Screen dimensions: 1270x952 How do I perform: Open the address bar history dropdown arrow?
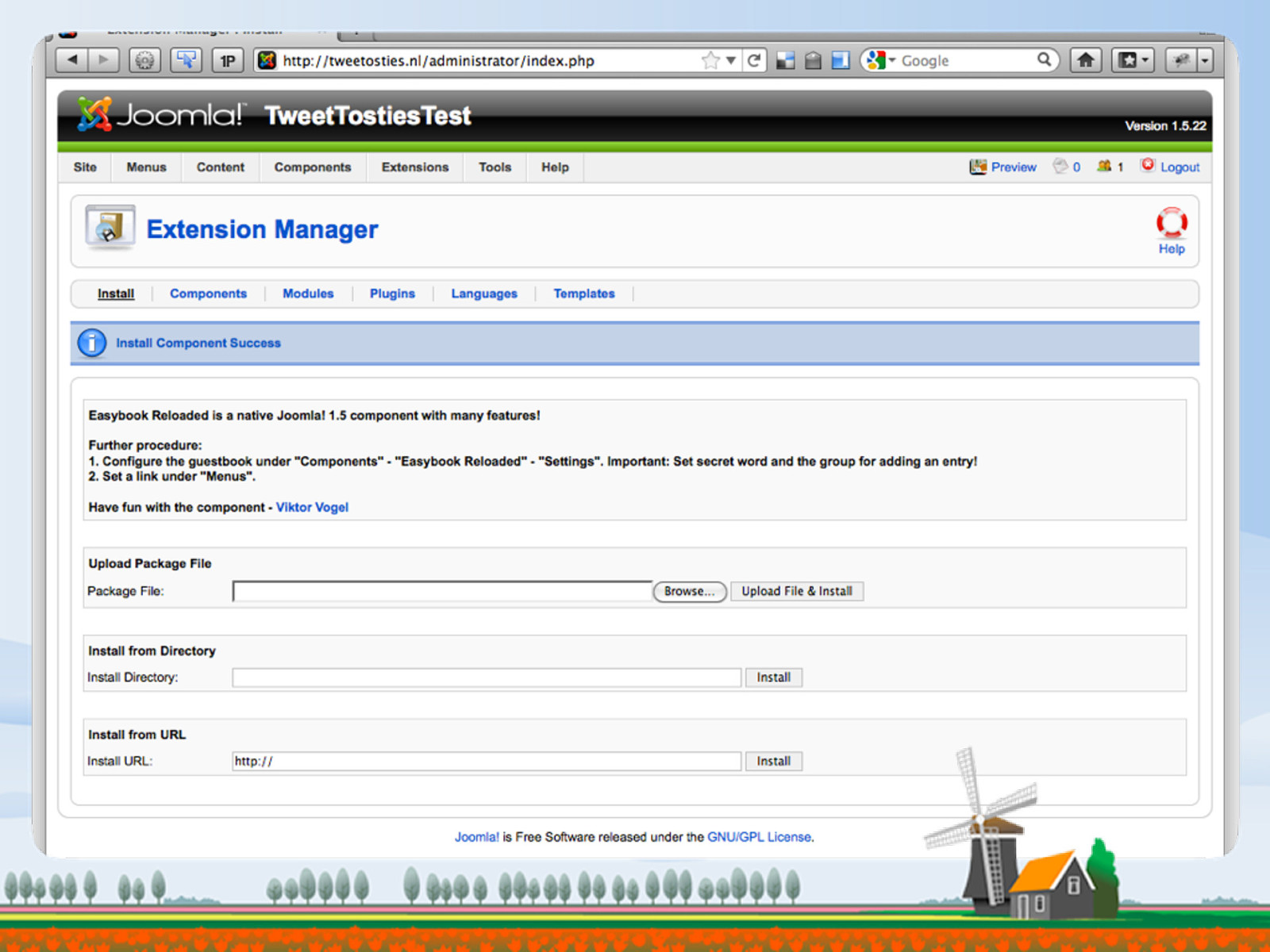point(730,60)
